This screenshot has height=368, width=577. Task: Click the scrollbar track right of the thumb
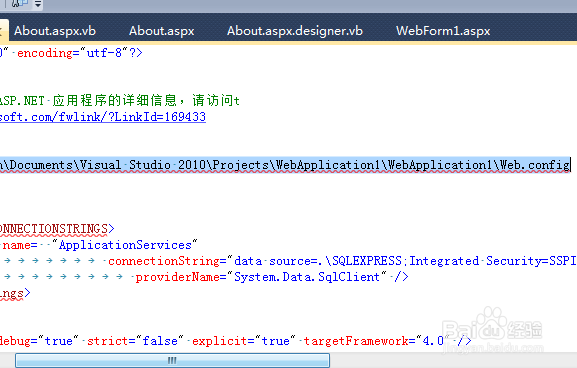coord(453,360)
